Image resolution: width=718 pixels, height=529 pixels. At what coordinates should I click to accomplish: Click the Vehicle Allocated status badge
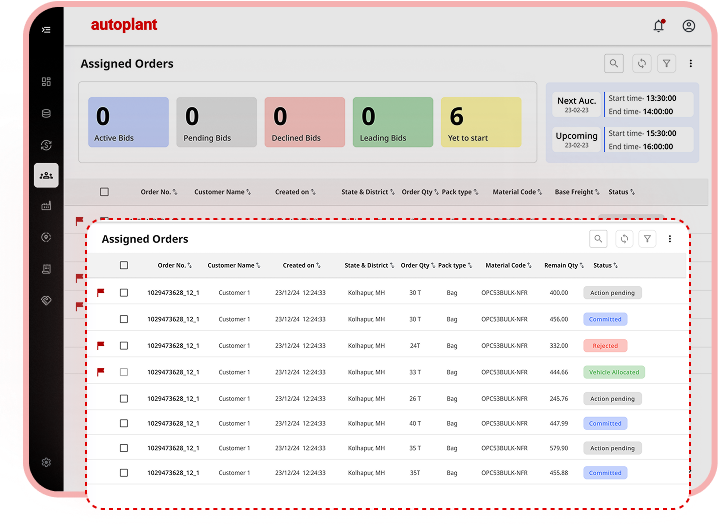(x=614, y=372)
